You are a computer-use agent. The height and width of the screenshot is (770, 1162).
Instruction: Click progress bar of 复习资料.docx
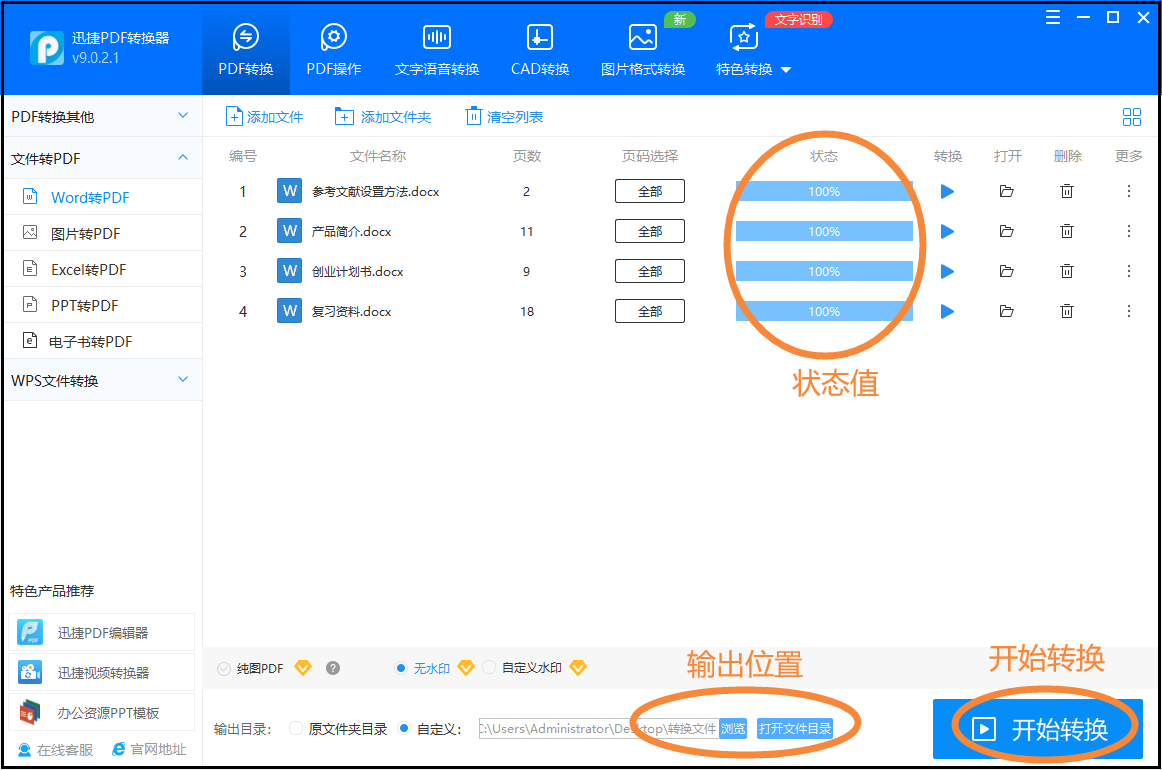click(x=824, y=311)
